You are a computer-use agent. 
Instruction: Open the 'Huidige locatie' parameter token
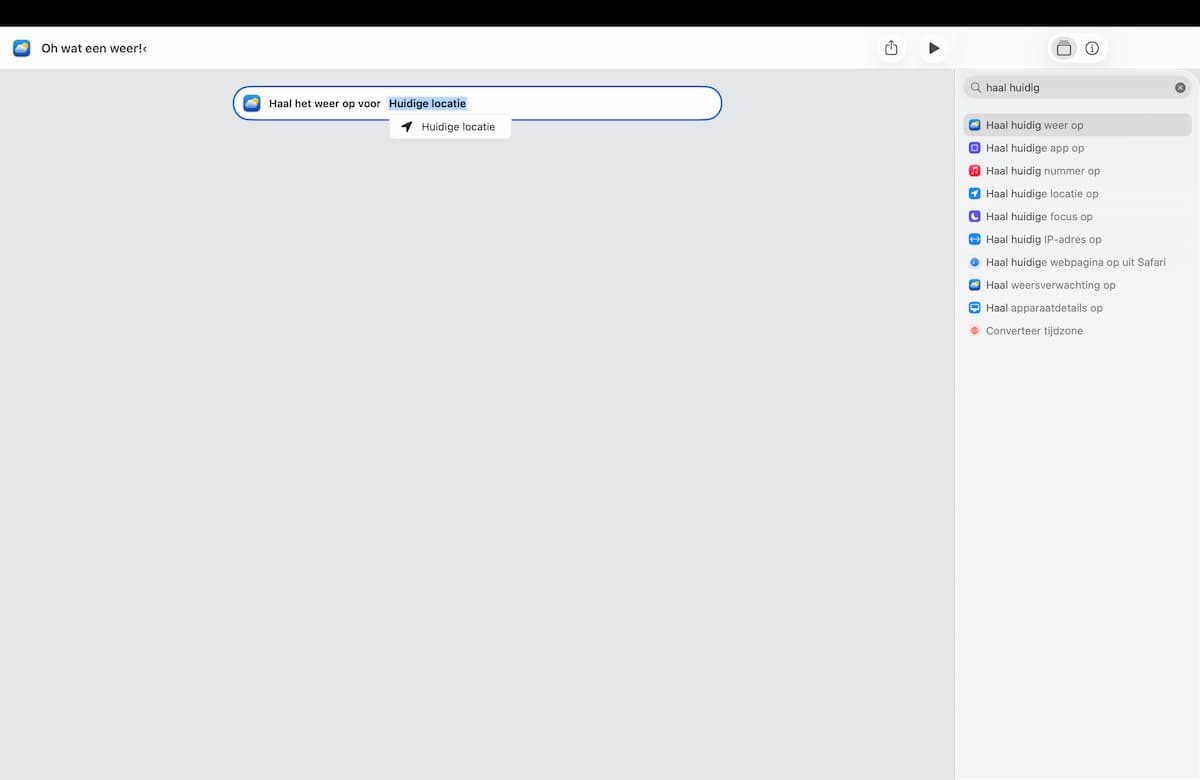point(427,103)
